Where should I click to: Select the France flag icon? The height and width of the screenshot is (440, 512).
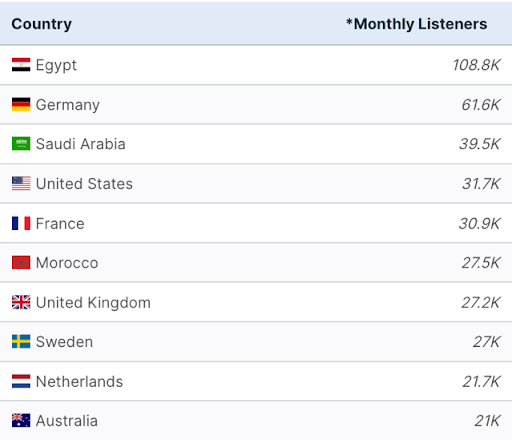(21, 223)
